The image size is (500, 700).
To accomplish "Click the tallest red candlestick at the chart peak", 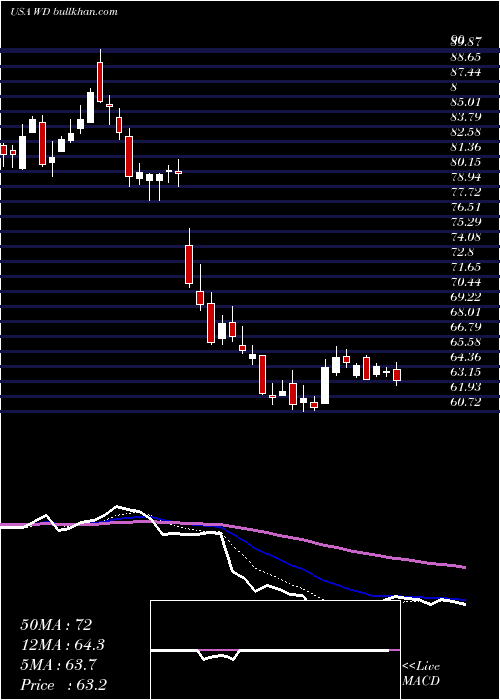I will coord(100,82).
